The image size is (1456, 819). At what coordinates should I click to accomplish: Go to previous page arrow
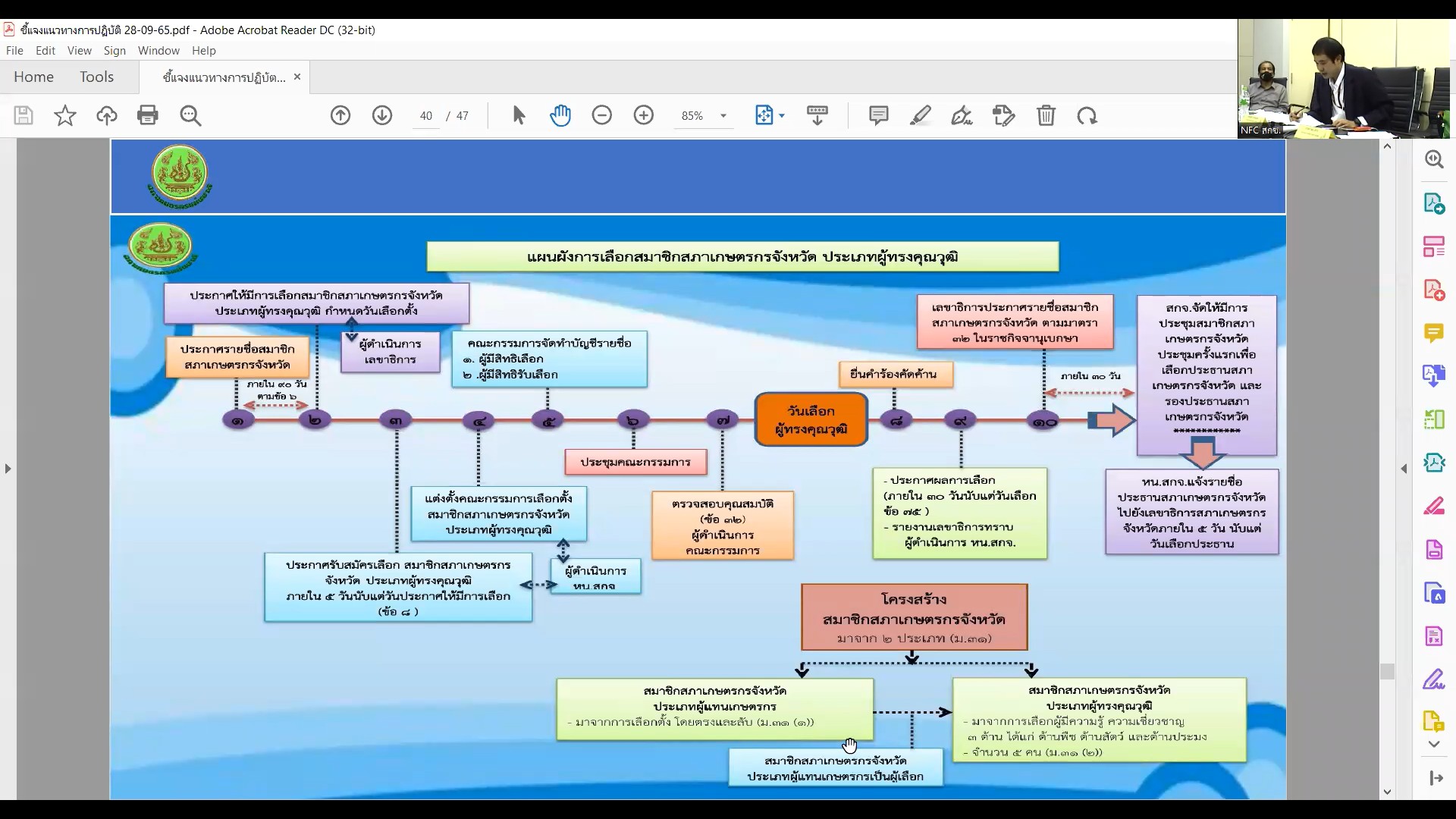point(340,115)
